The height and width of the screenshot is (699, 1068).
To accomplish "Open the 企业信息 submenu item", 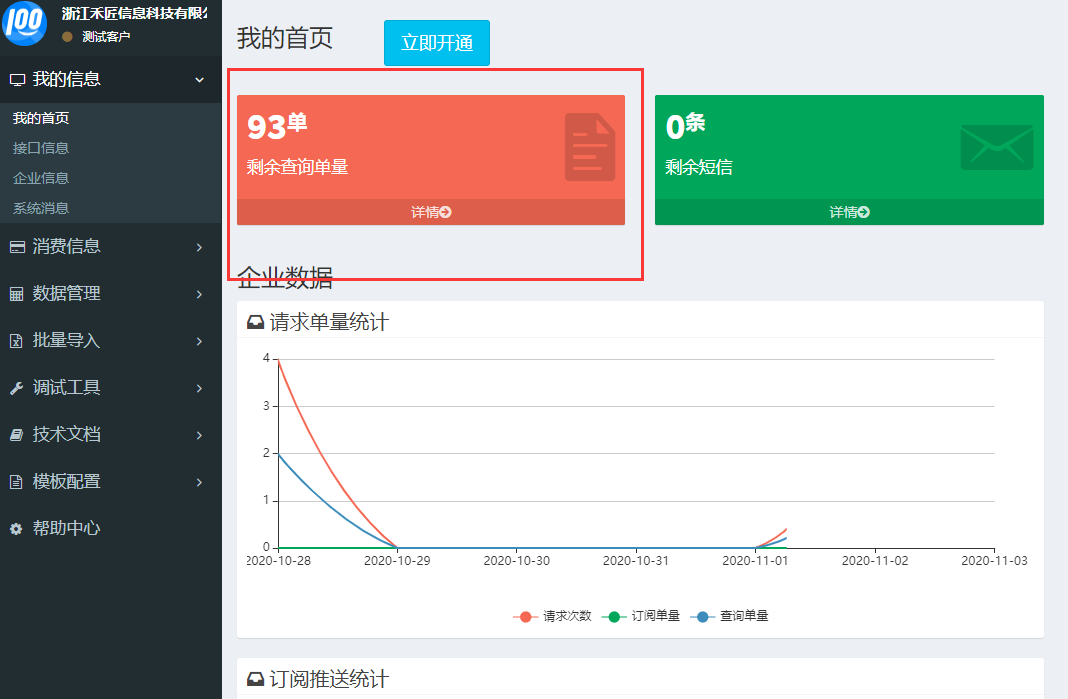I will click(41, 178).
